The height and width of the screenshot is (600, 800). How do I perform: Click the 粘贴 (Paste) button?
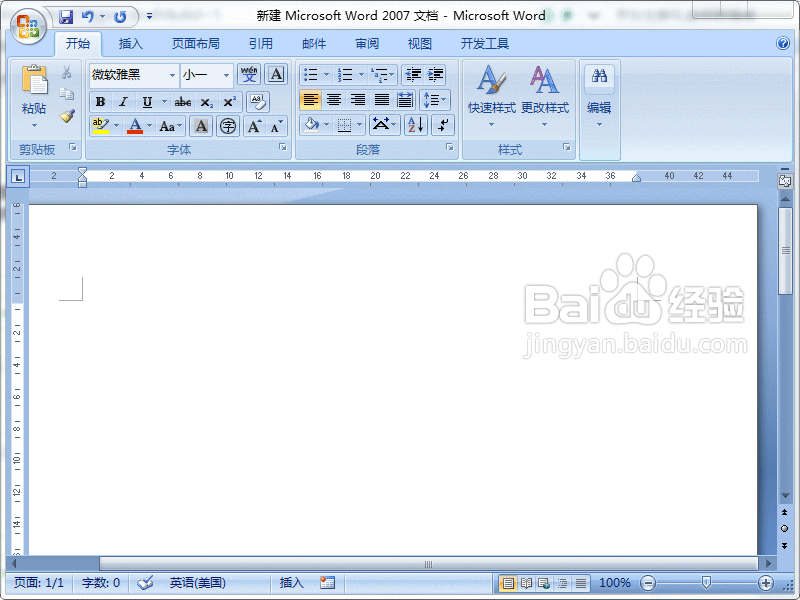35,88
